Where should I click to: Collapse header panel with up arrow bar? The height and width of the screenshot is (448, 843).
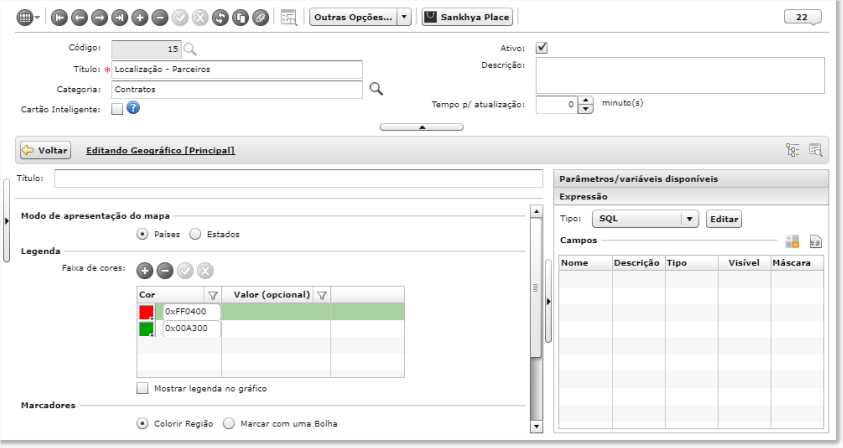[422, 127]
